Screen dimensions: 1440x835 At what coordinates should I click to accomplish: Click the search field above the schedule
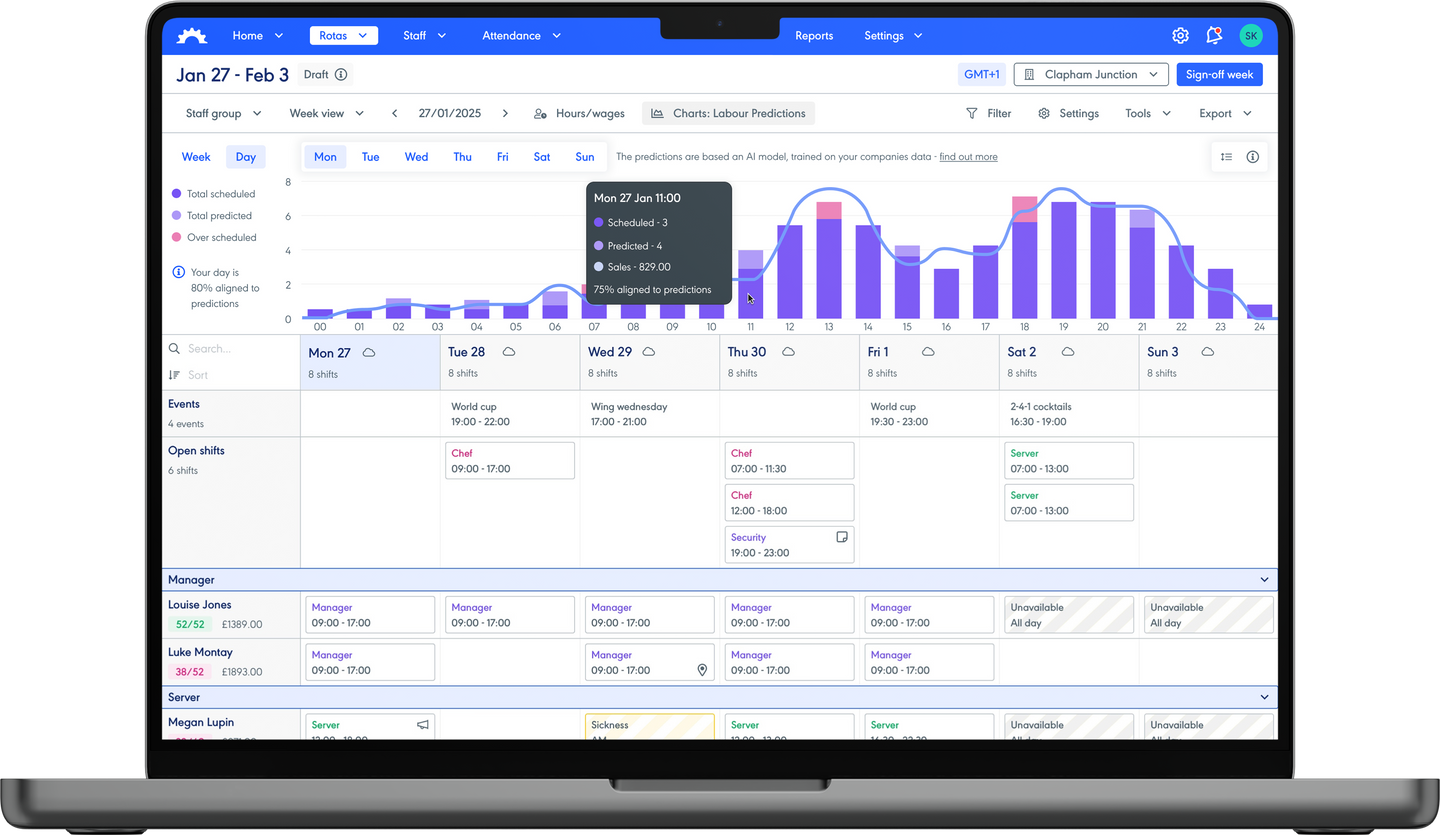click(215, 348)
